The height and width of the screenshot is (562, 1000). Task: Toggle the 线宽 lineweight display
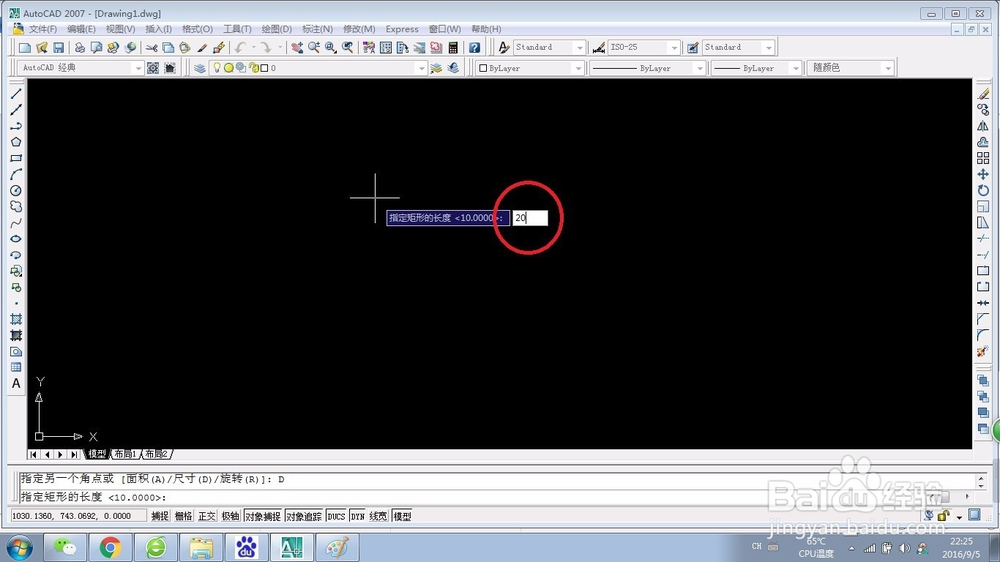click(x=378, y=516)
